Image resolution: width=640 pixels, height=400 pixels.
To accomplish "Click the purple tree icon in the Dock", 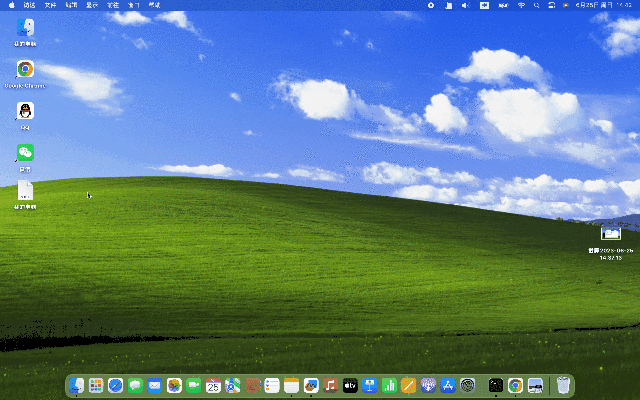I will [x=428, y=385].
